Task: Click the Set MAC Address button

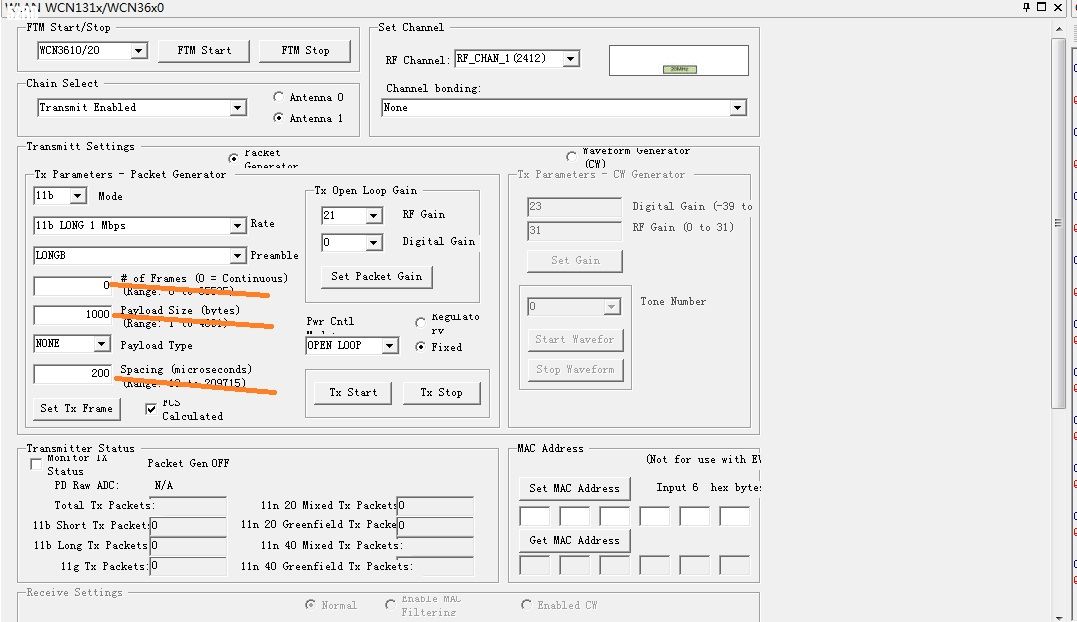Action: coord(574,489)
